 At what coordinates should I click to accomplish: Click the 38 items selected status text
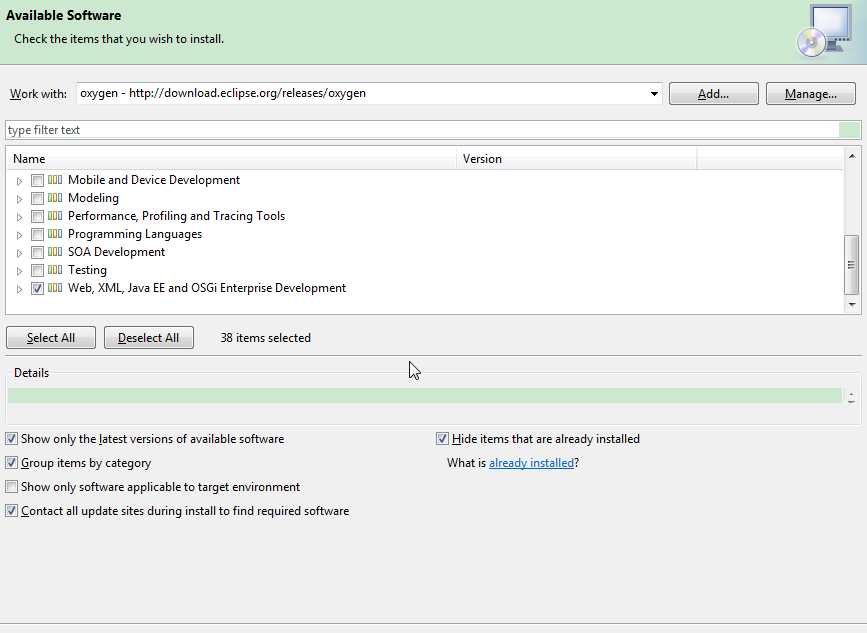coord(265,338)
